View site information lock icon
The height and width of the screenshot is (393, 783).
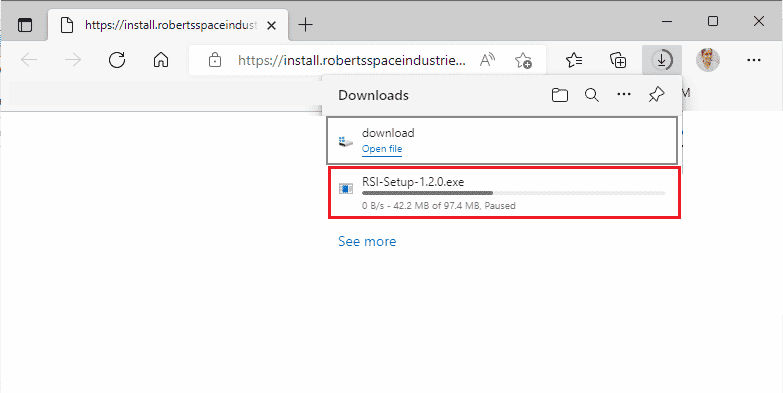pos(215,60)
